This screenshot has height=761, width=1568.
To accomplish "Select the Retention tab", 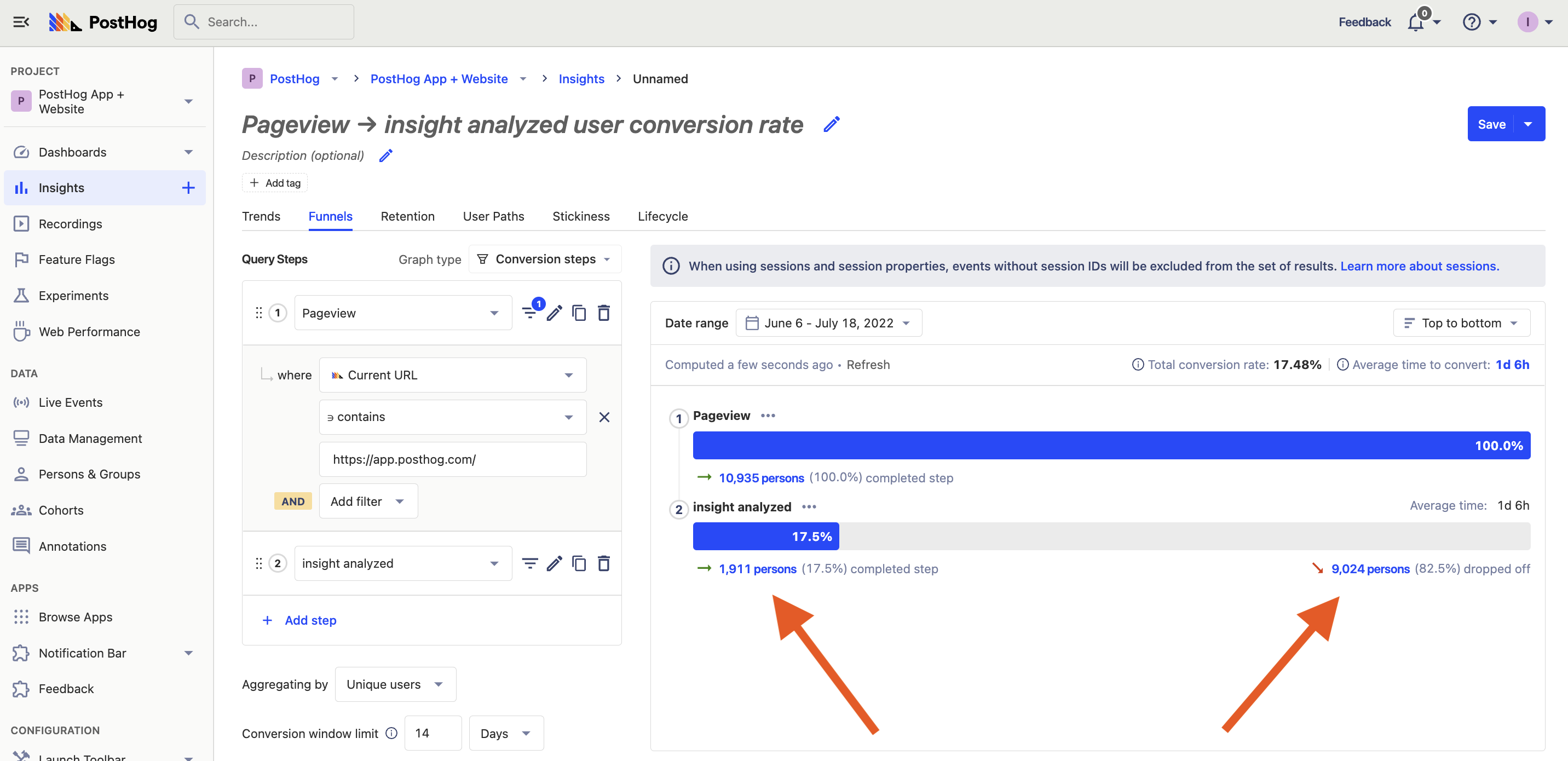I will [407, 217].
